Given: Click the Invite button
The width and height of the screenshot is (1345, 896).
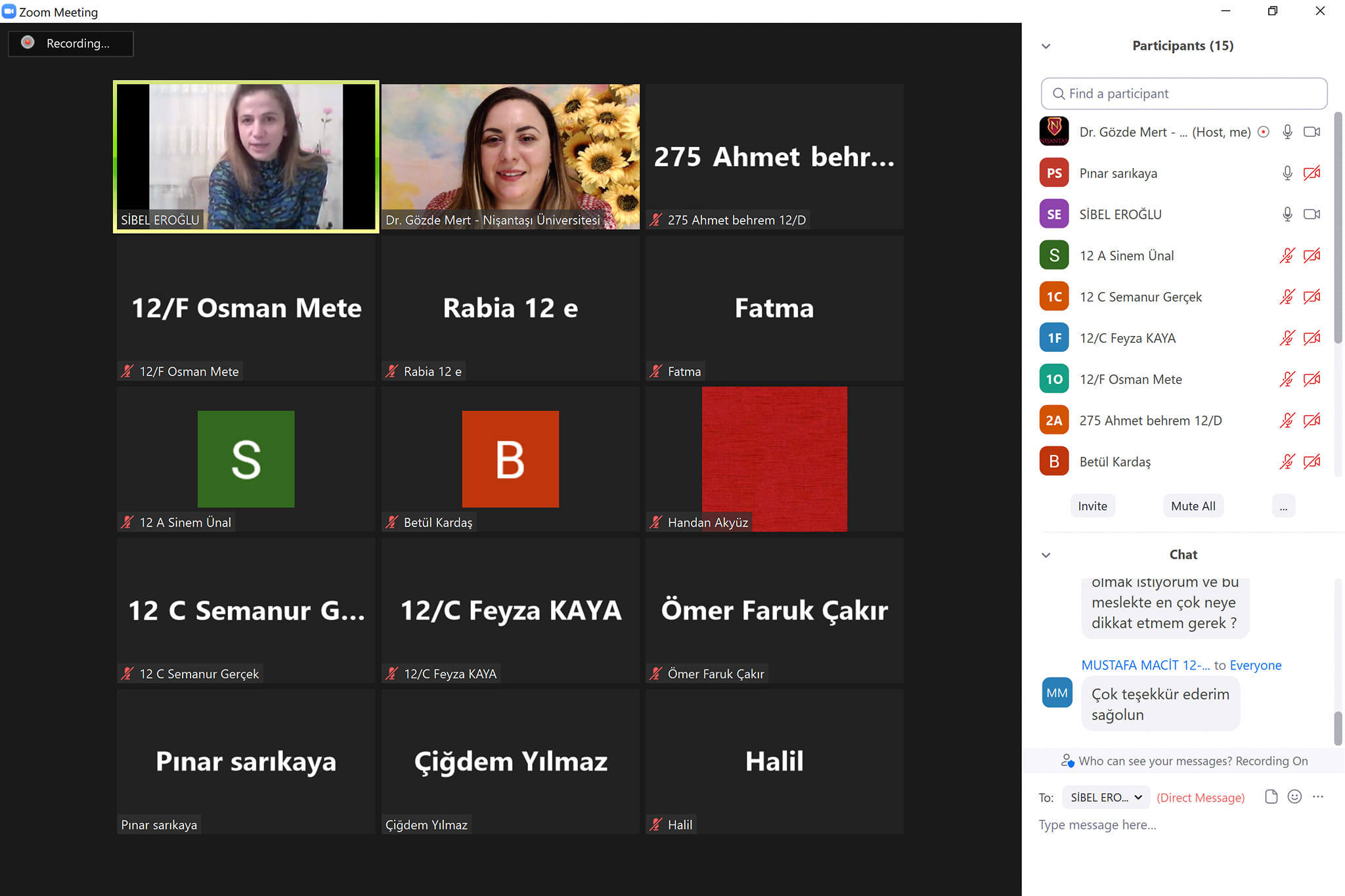Looking at the screenshot, I should (x=1093, y=506).
